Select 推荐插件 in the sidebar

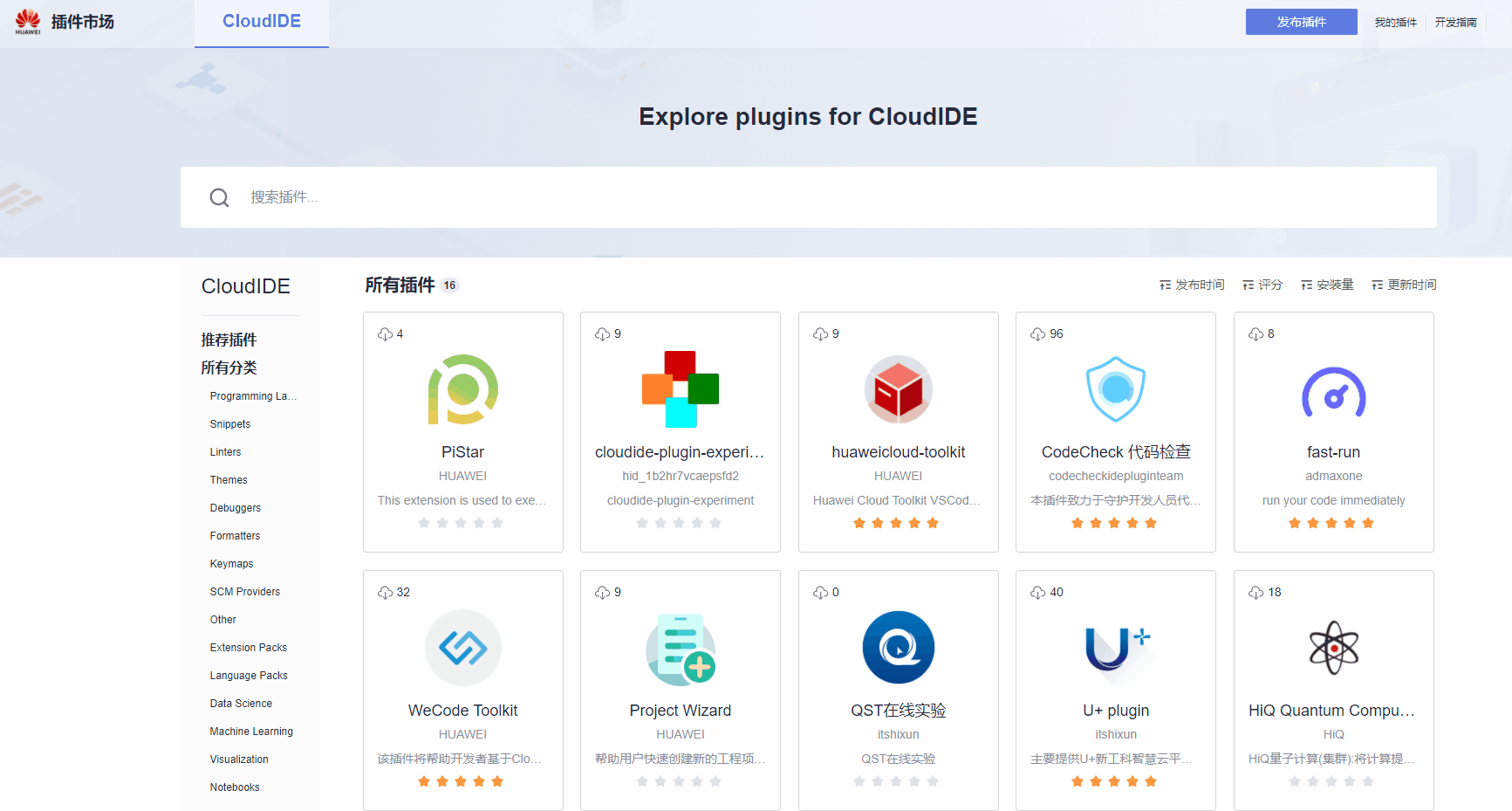(x=229, y=340)
